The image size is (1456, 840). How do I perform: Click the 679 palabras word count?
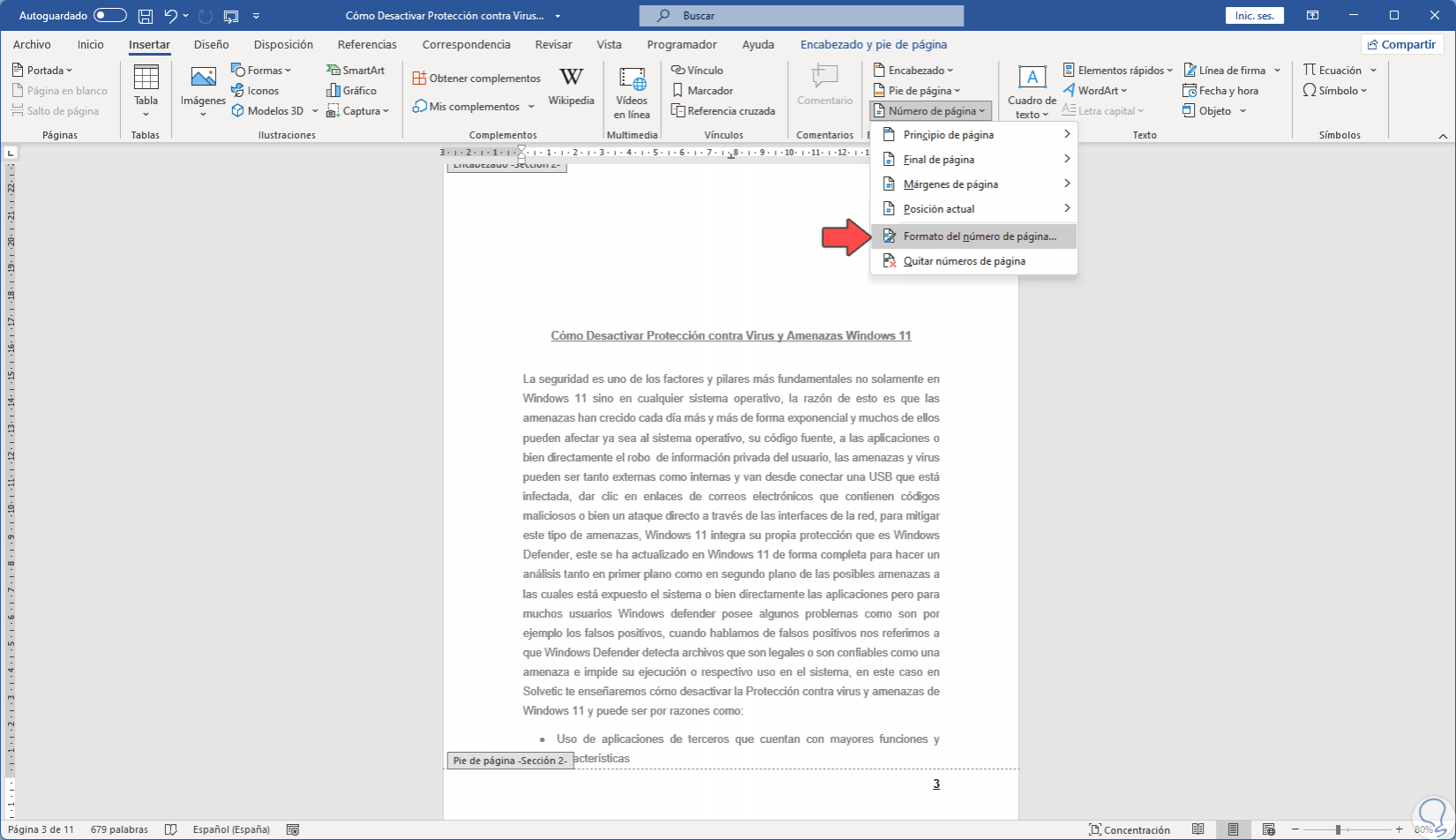pos(119,830)
